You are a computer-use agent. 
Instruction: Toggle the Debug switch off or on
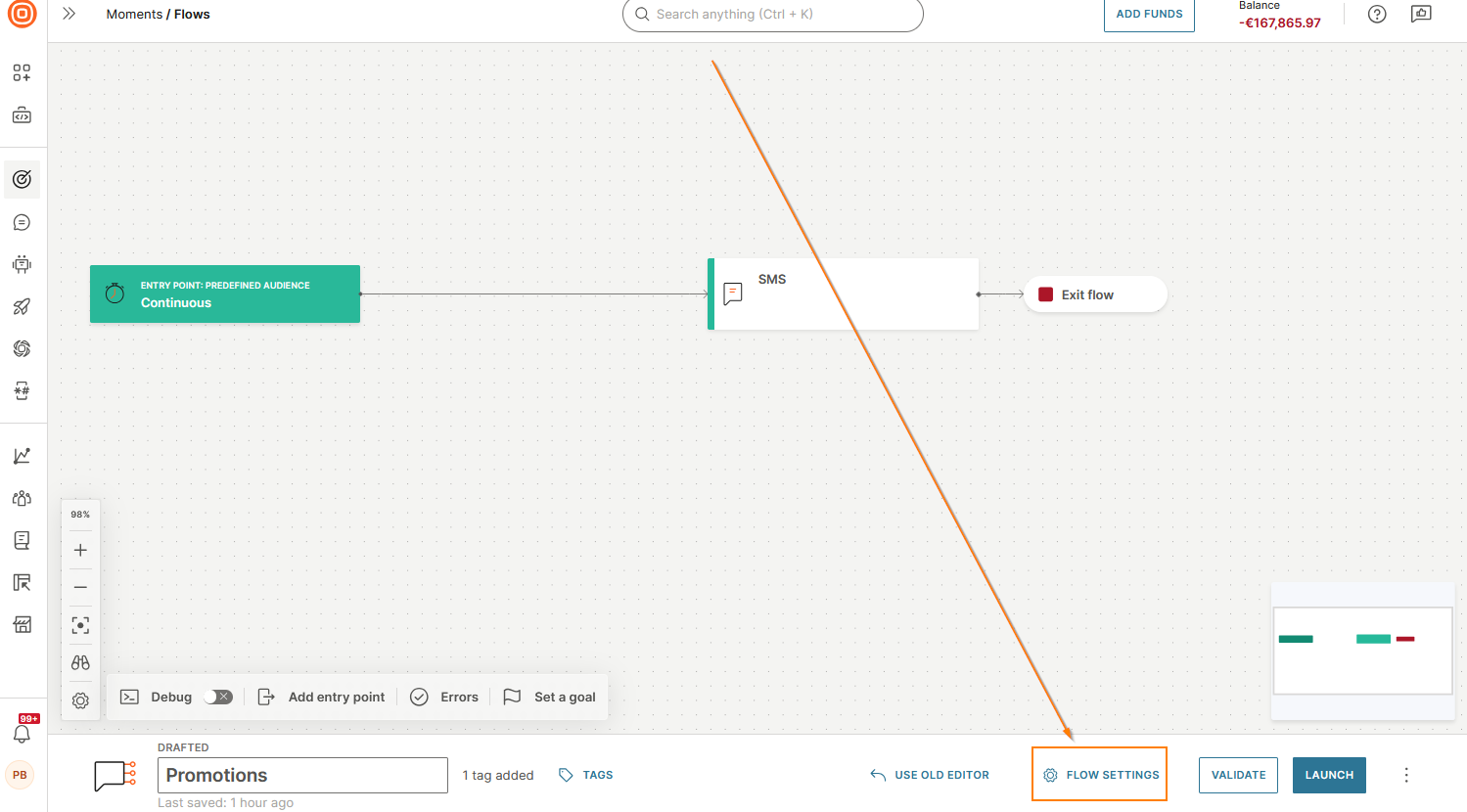coord(219,697)
